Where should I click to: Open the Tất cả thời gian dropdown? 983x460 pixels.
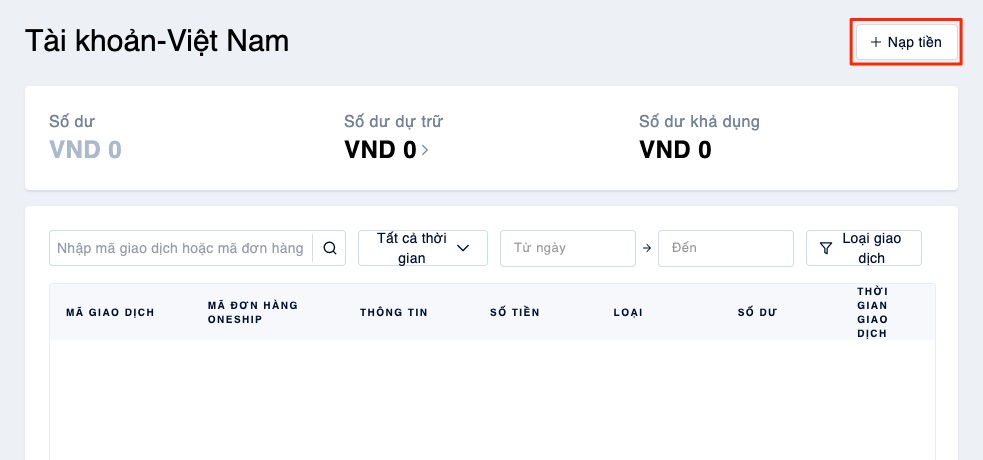(x=423, y=248)
